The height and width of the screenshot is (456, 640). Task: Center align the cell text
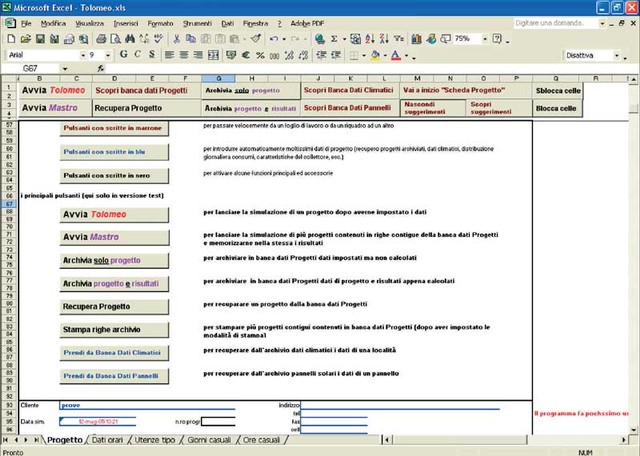tap(184, 55)
